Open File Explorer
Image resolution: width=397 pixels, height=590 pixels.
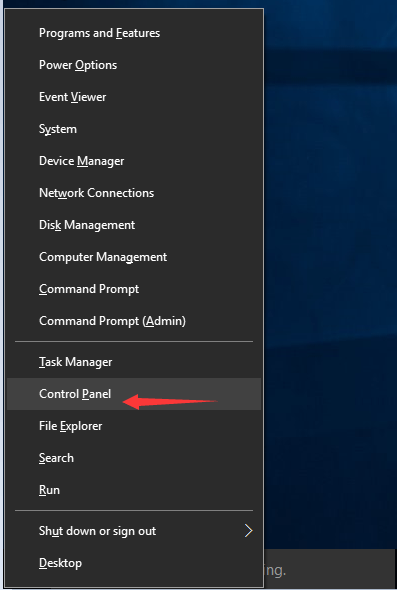134,426
